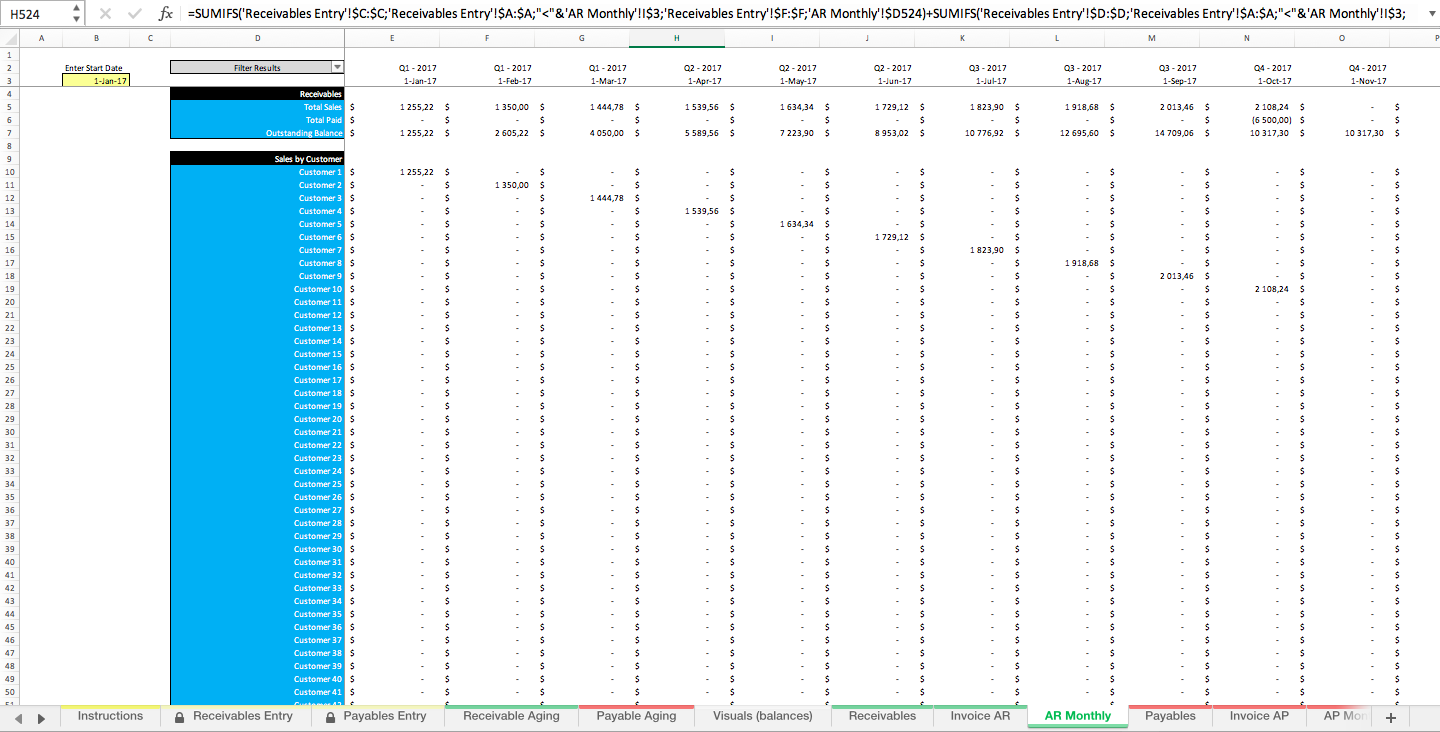Select column header M
Image resolution: width=1440 pixels, height=732 pixels.
click(1152, 38)
